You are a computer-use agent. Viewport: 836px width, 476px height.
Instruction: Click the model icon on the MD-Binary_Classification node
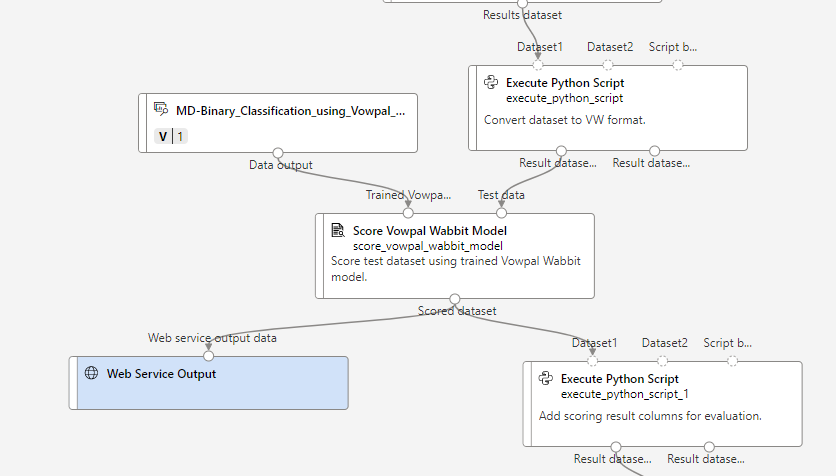[x=161, y=110]
